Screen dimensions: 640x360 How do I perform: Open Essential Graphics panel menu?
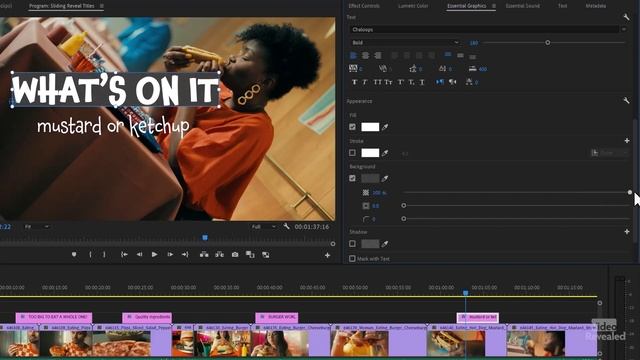click(x=494, y=6)
